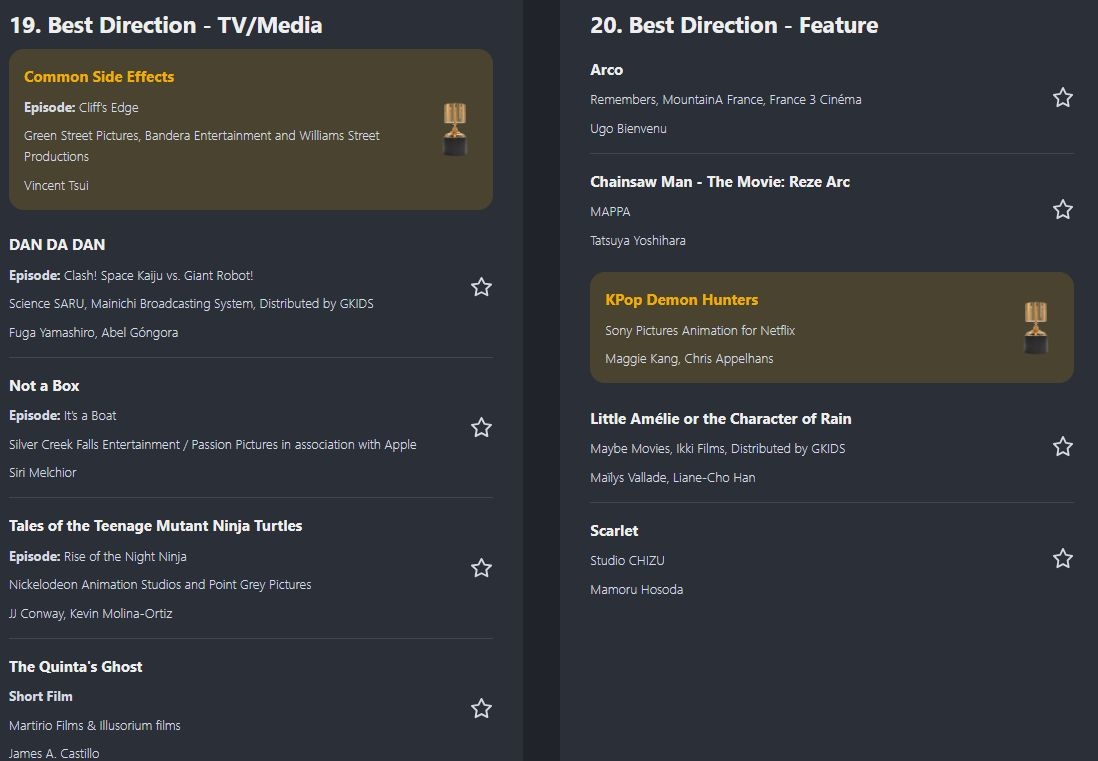The height and width of the screenshot is (761, 1098).
Task: Select the 19. Best Direction - TV/Media heading
Action: (x=166, y=25)
